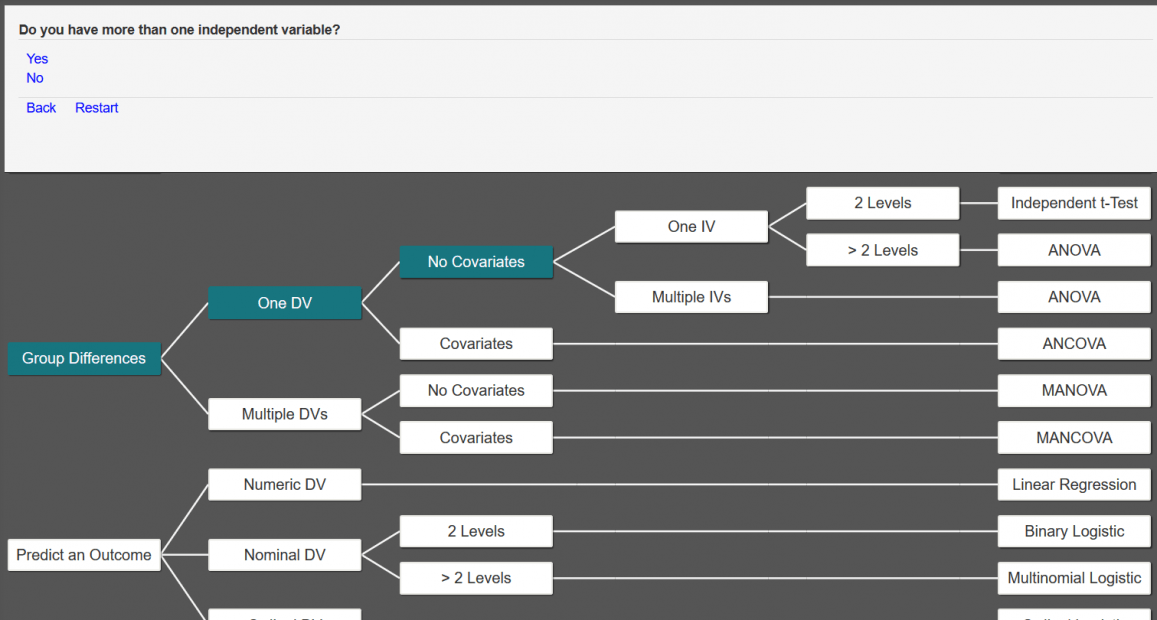The height and width of the screenshot is (620, 1157).
Task: Open the Independent t-Test result box
Action: tap(1074, 203)
